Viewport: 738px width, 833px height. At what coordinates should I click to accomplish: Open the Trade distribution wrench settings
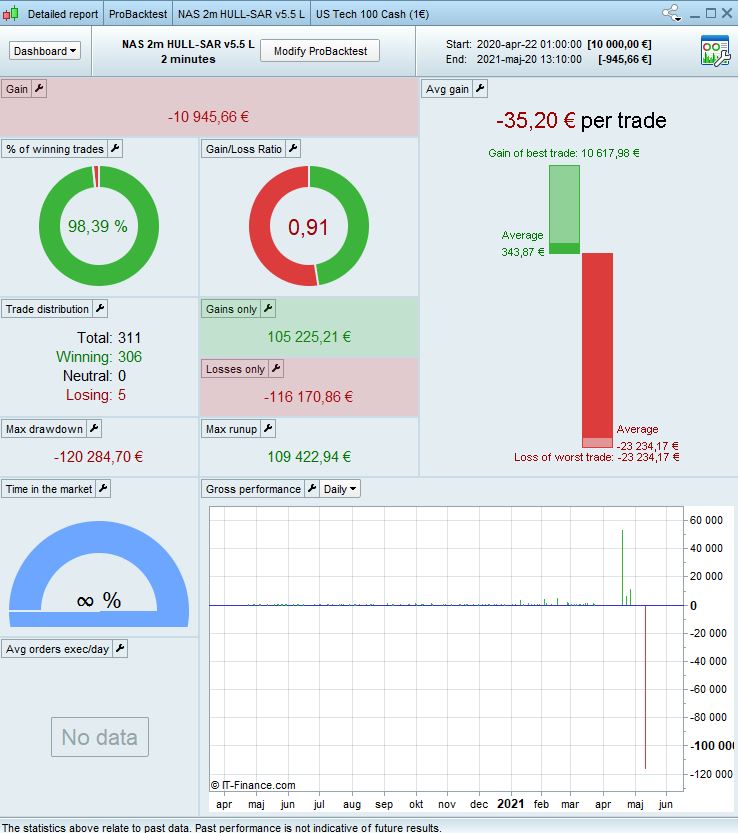coord(100,309)
